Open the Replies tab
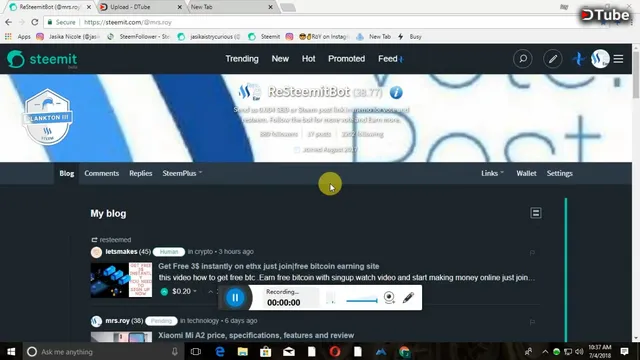 coord(141,173)
